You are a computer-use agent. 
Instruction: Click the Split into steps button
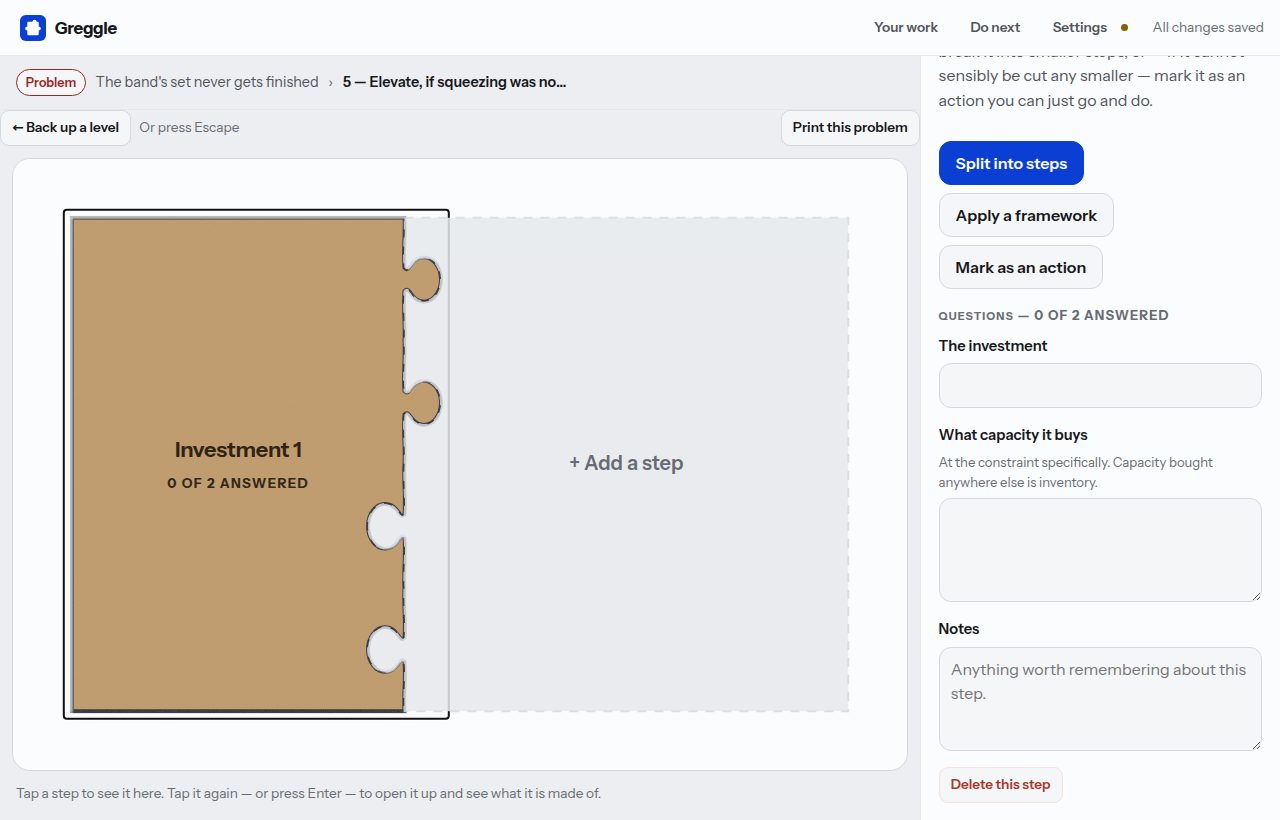tap(1011, 163)
